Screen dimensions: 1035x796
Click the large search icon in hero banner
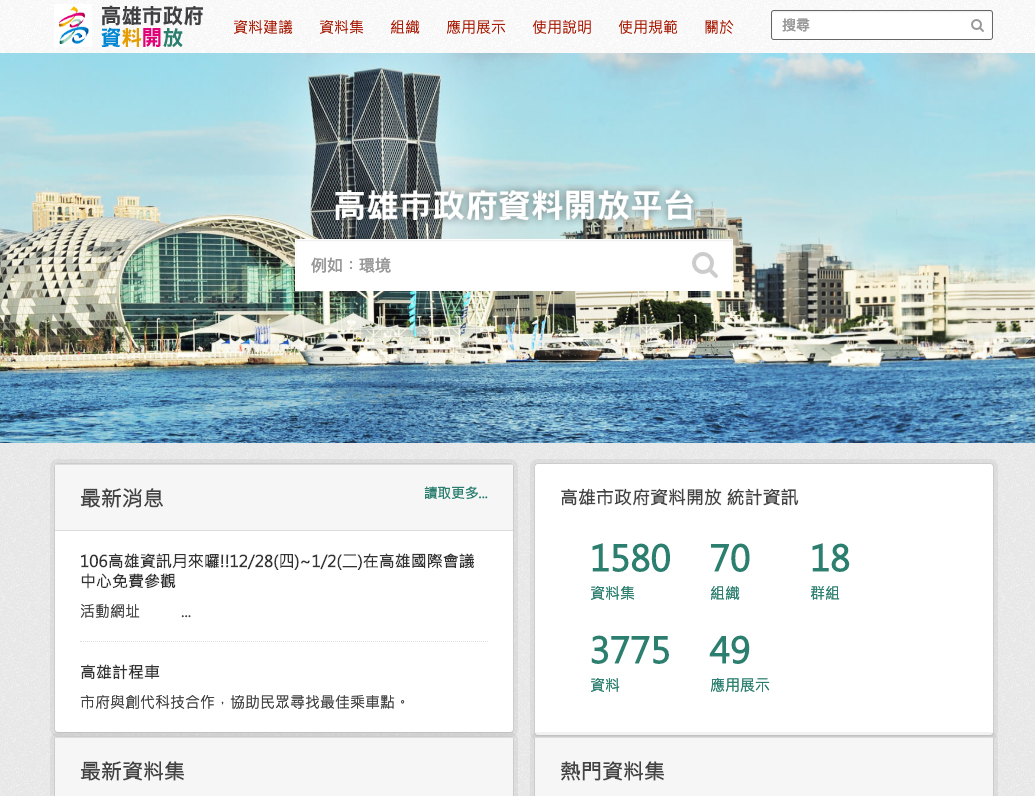pyautogui.click(x=705, y=265)
